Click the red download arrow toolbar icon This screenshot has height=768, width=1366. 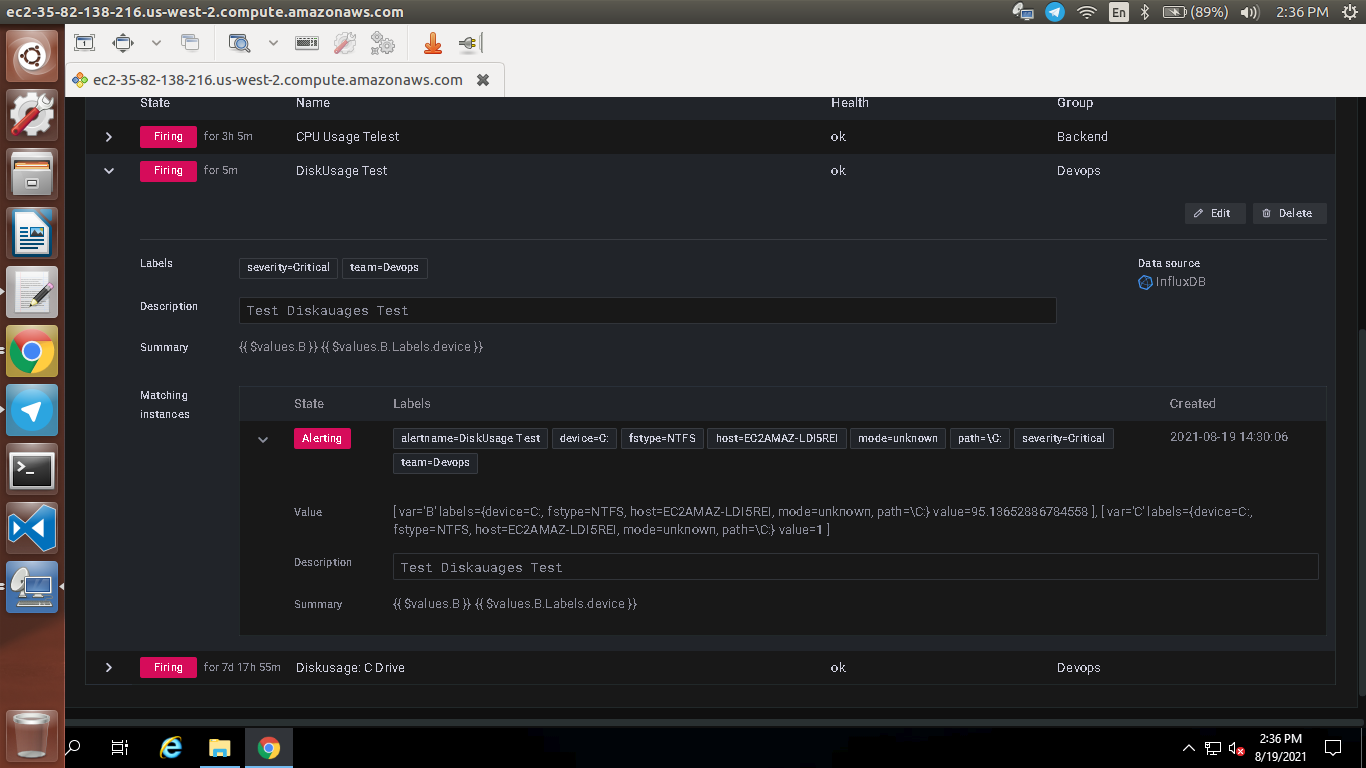[432, 42]
